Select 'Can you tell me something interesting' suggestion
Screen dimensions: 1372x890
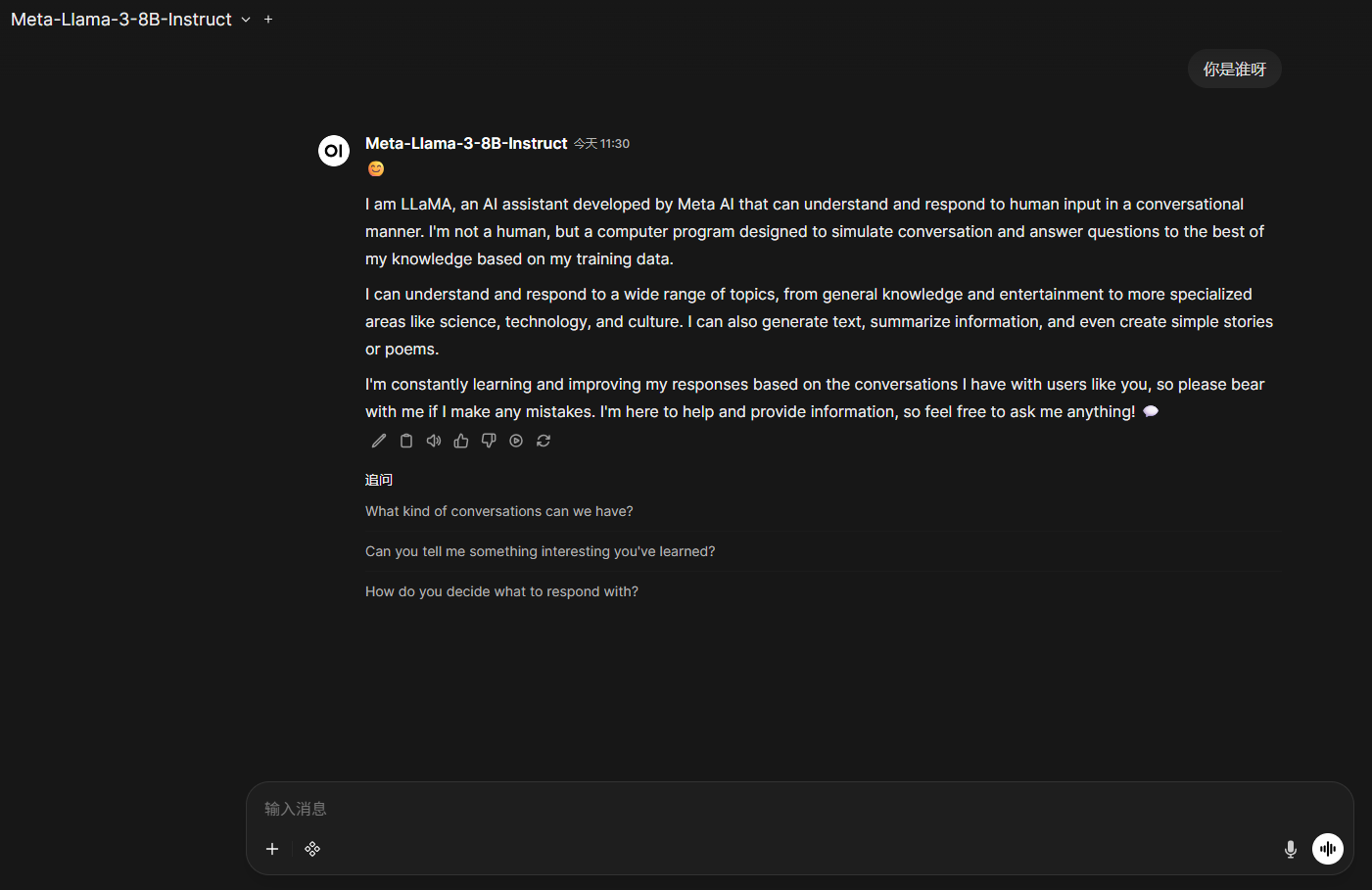[x=540, y=551]
